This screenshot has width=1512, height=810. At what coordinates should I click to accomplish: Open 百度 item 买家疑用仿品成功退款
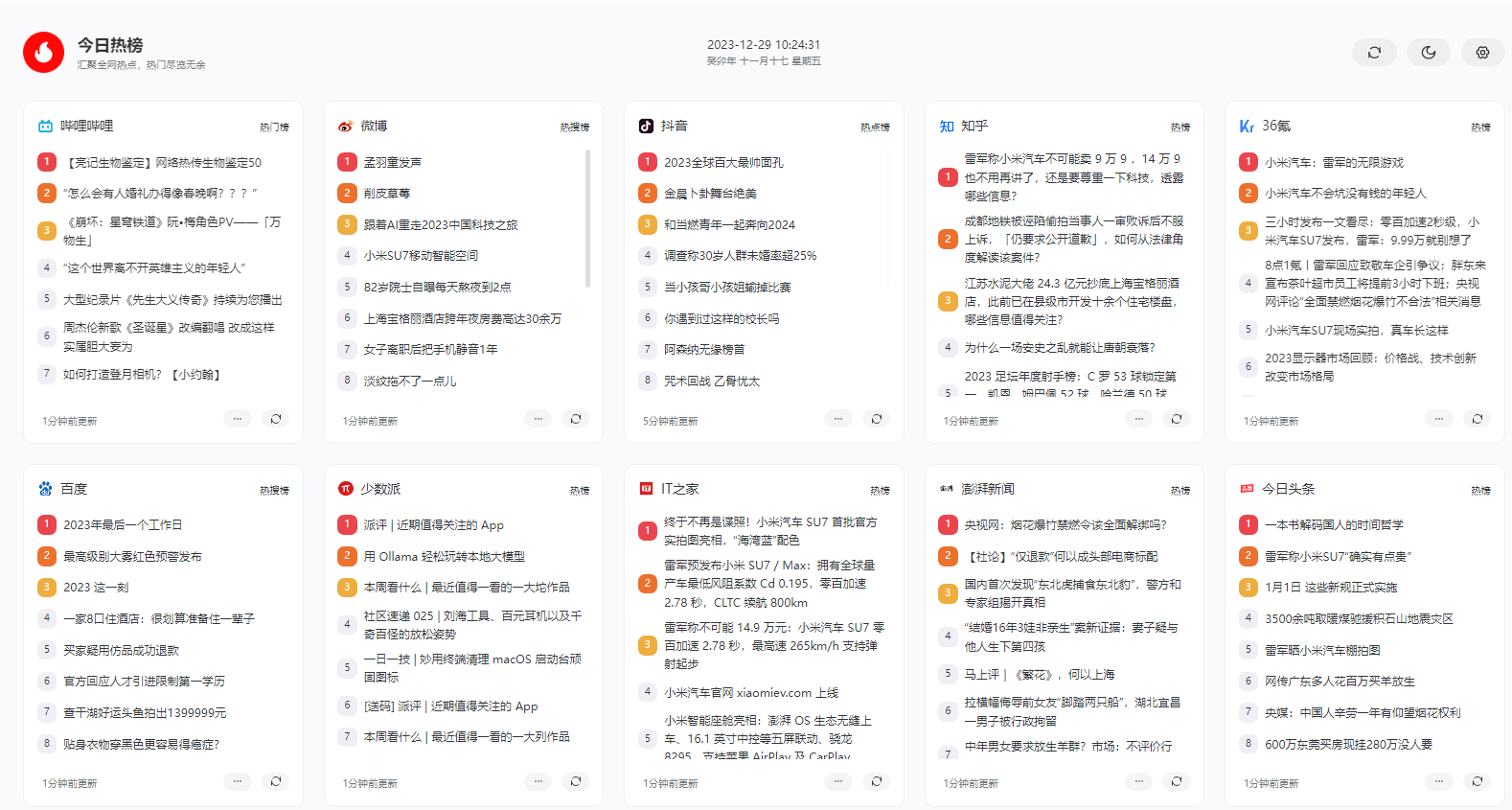(x=122, y=651)
